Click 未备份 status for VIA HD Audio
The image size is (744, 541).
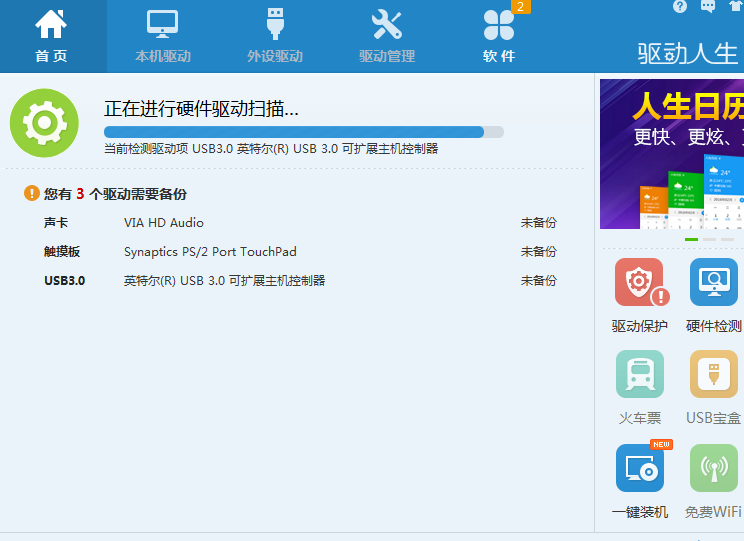click(x=539, y=223)
